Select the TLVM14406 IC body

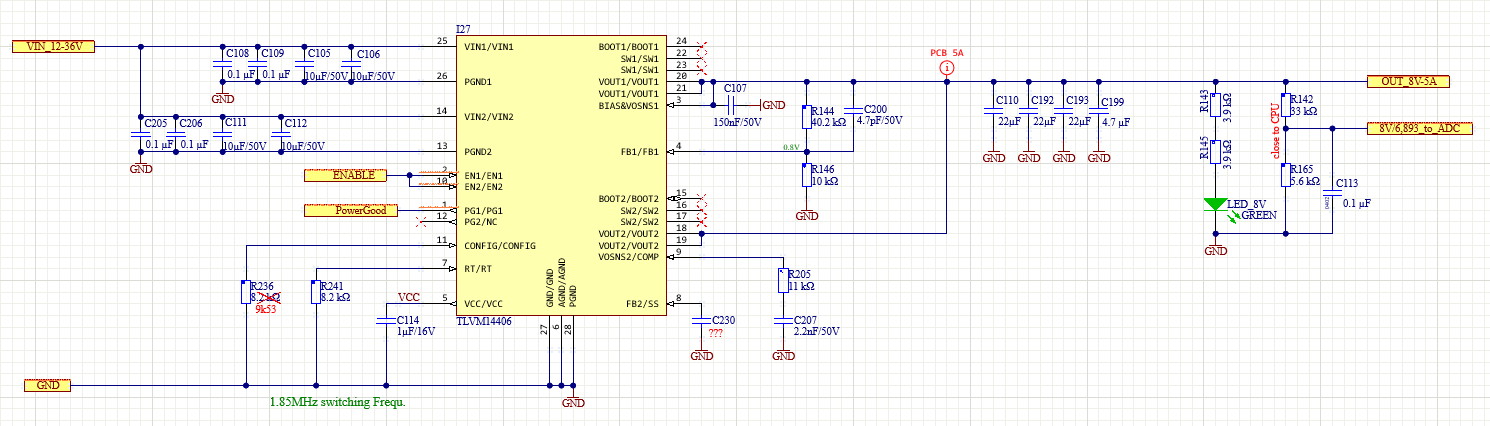coord(556,176)
